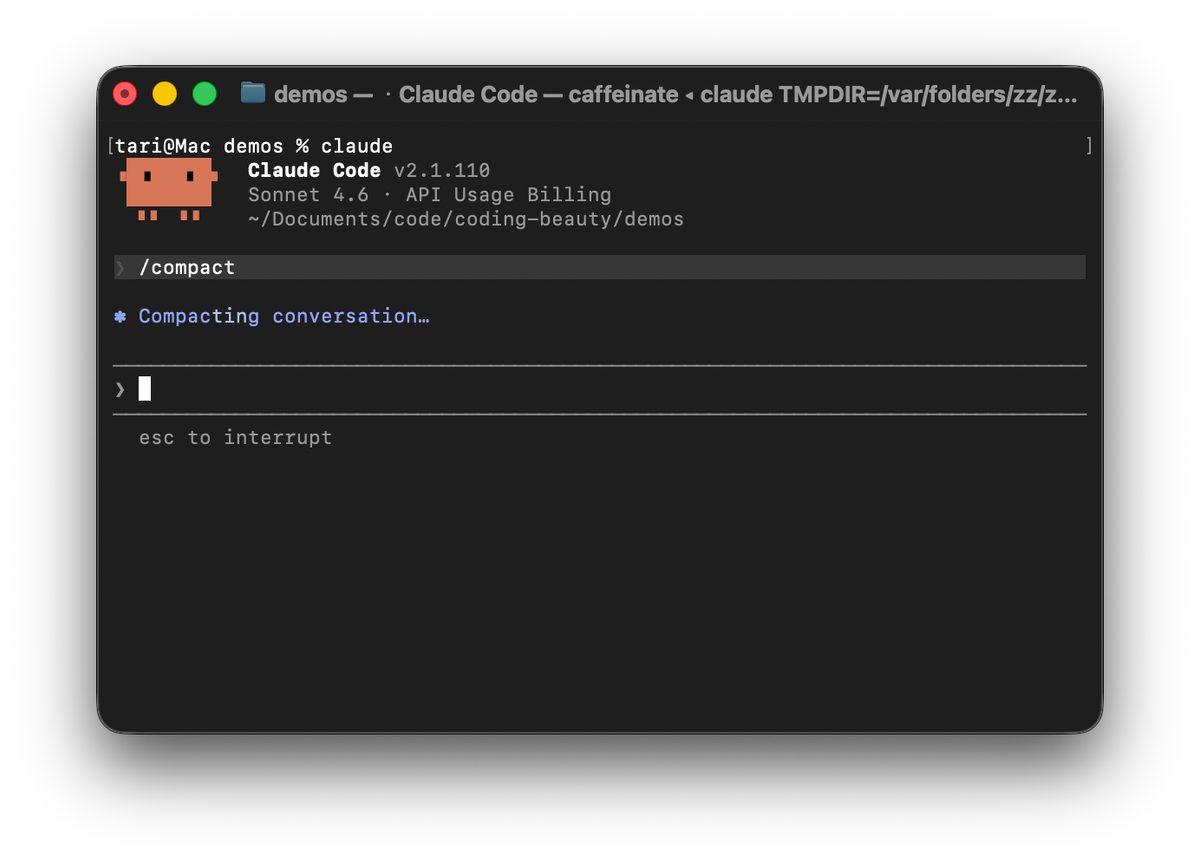The height and width of the screenshot is (862, 1200).
Task: Click the chevron prompt before /compact
Action: click(x=120, y=267)
